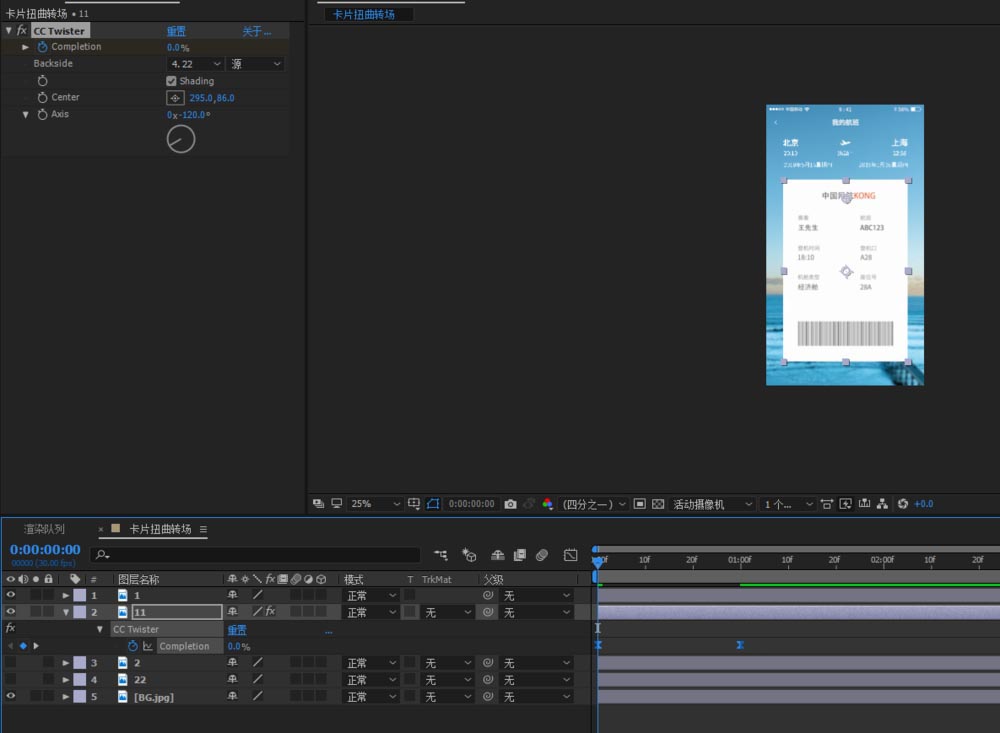Screen dimensions: 1000x733
Task: Click the primary viewer monitor icon
Action: pyautogui.click(x=336, y=504)
